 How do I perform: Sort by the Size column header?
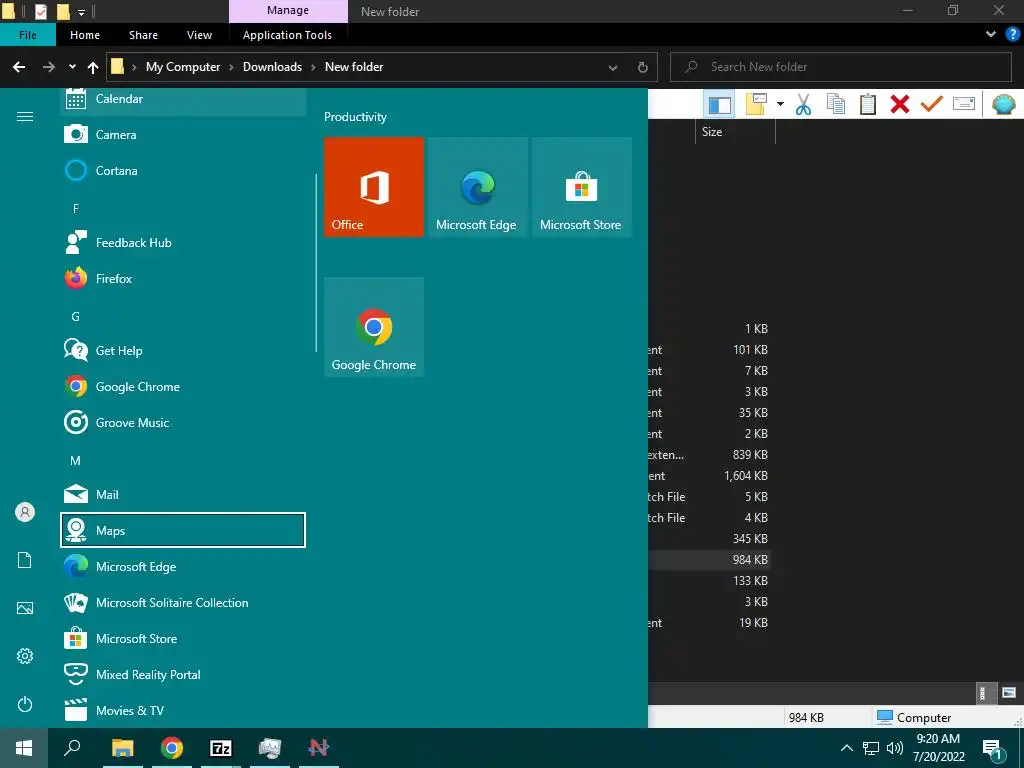coord(735,132)
